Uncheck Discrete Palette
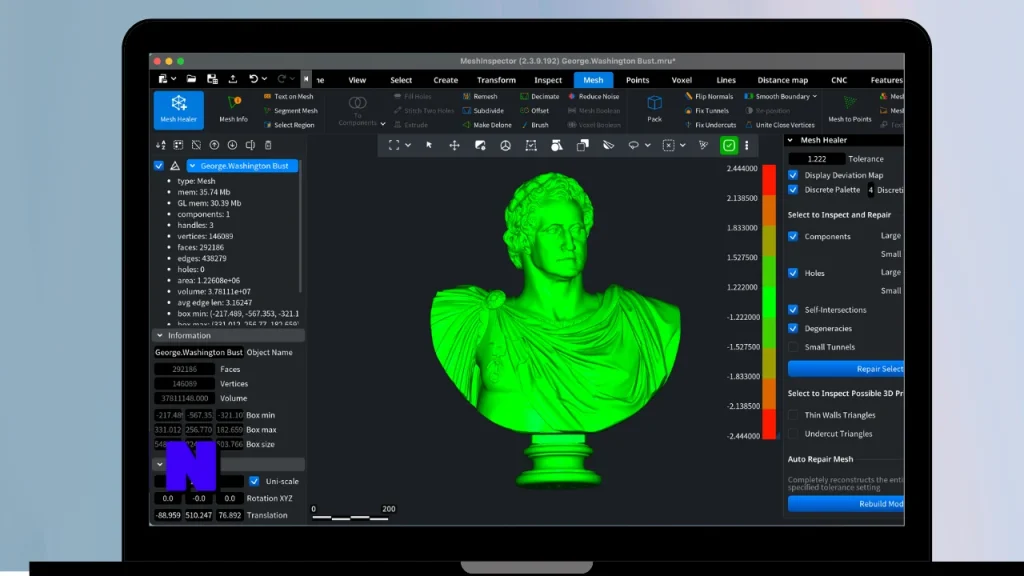1024x576 pixels. pos(793,190)
